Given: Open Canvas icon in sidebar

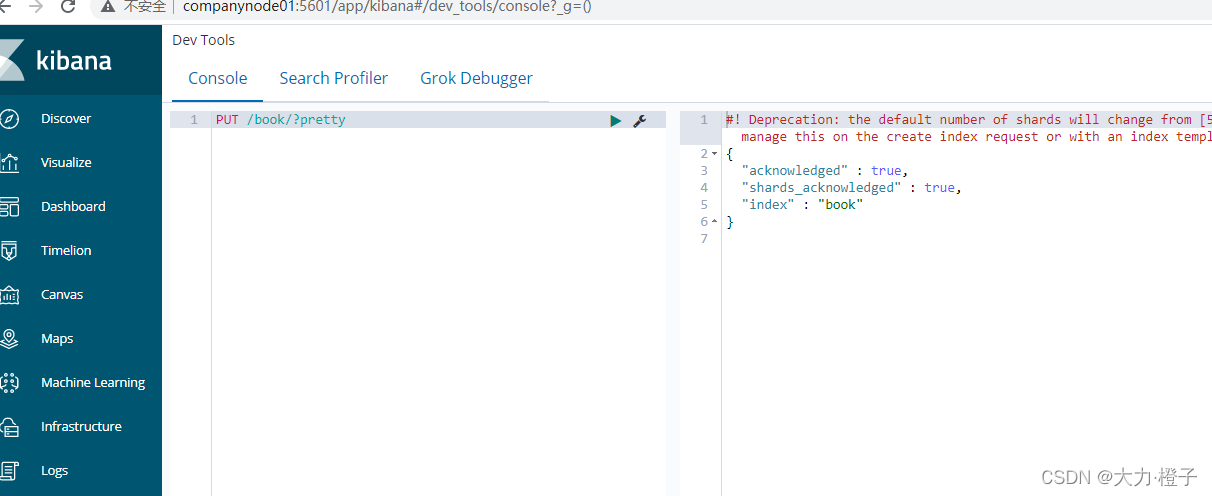Looking at the screenshot, I should [9, 295].
